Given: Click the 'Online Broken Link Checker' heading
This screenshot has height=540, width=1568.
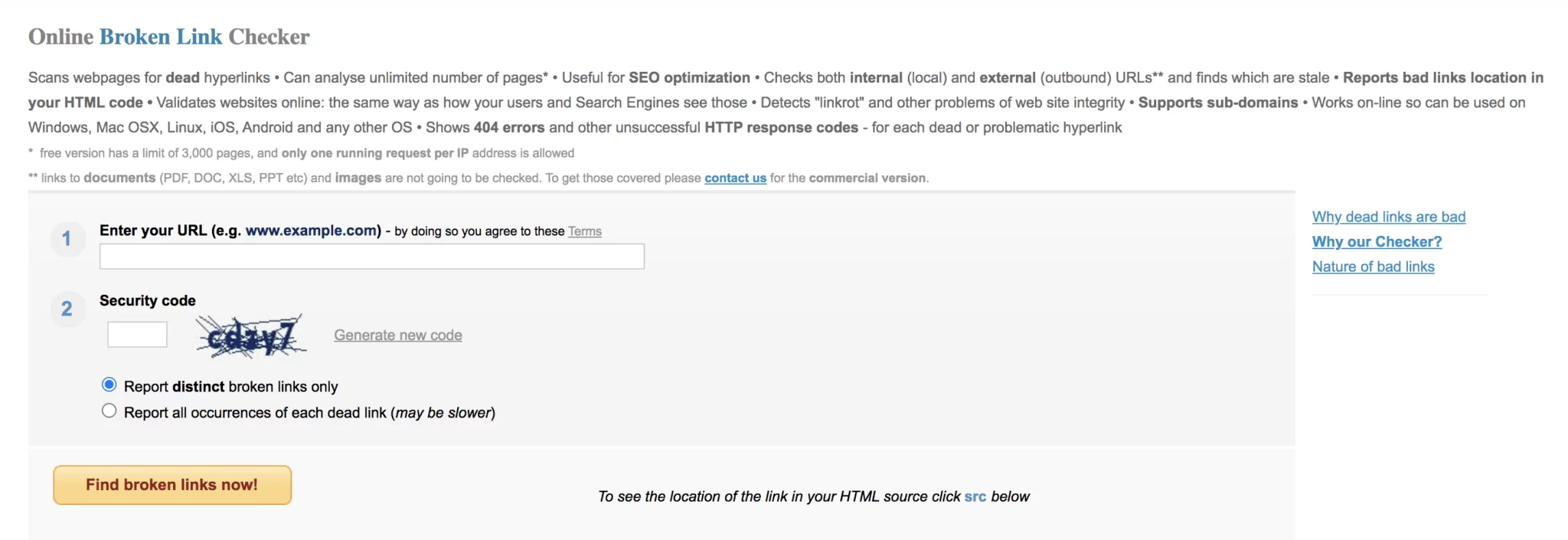Looking at the screenshot, I should pos(168,36).
